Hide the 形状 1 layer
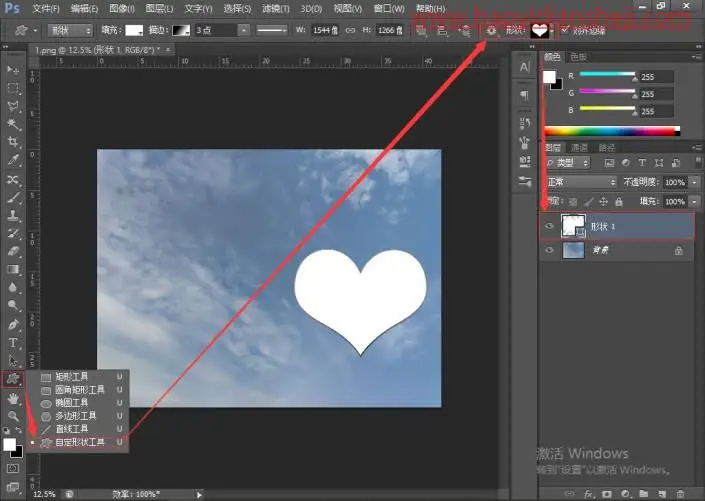The image size is (705, 501). (x=549, y=226)
